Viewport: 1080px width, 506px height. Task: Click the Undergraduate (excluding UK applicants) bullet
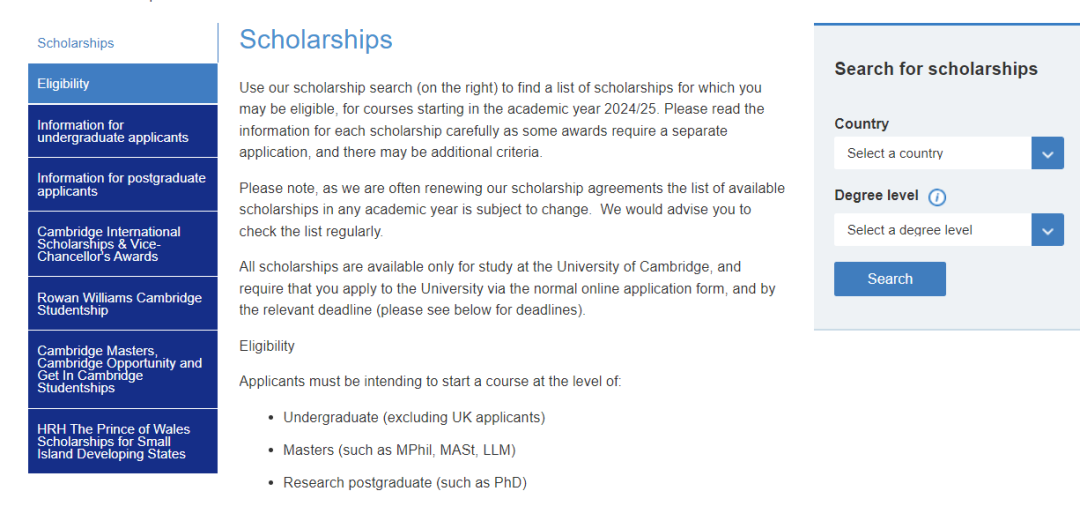point(414,417)
